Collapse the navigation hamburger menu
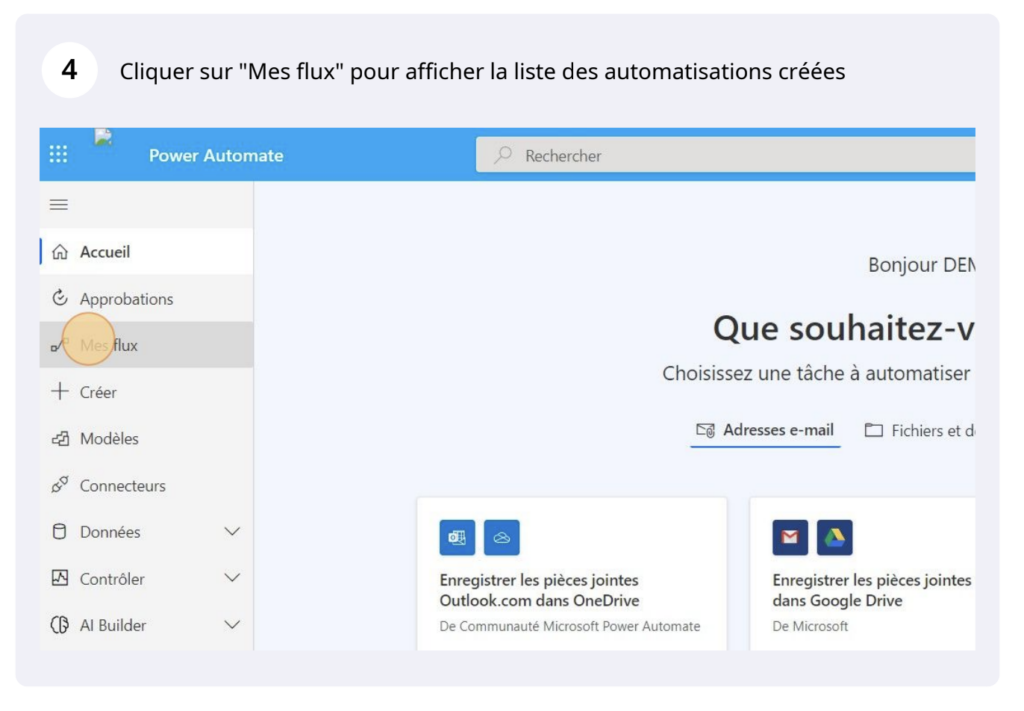The width and height of the screenshot is (1024, 711). (x=59, y=205)
